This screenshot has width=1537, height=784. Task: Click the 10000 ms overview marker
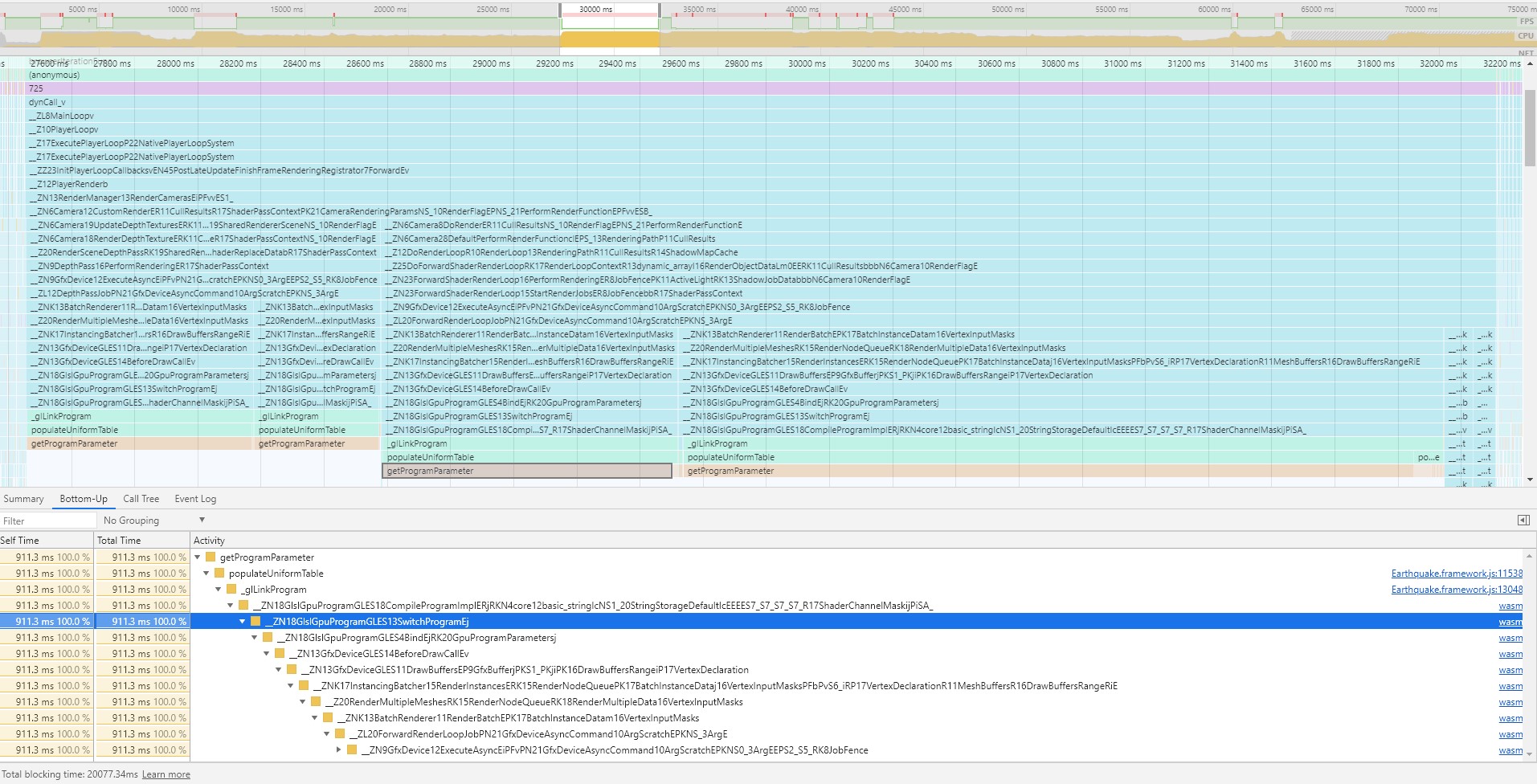point(185,9)
